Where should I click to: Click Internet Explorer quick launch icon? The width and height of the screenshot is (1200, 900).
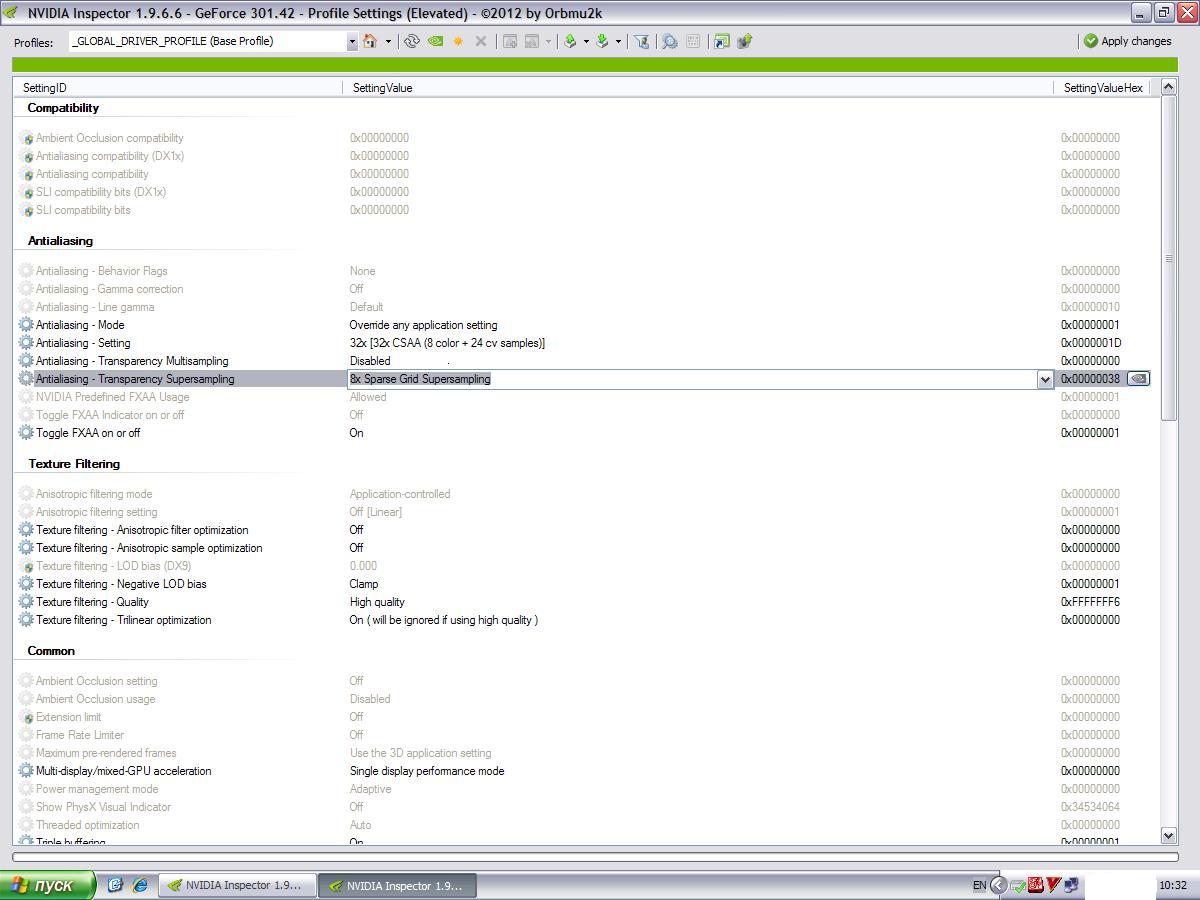(140, 885)
